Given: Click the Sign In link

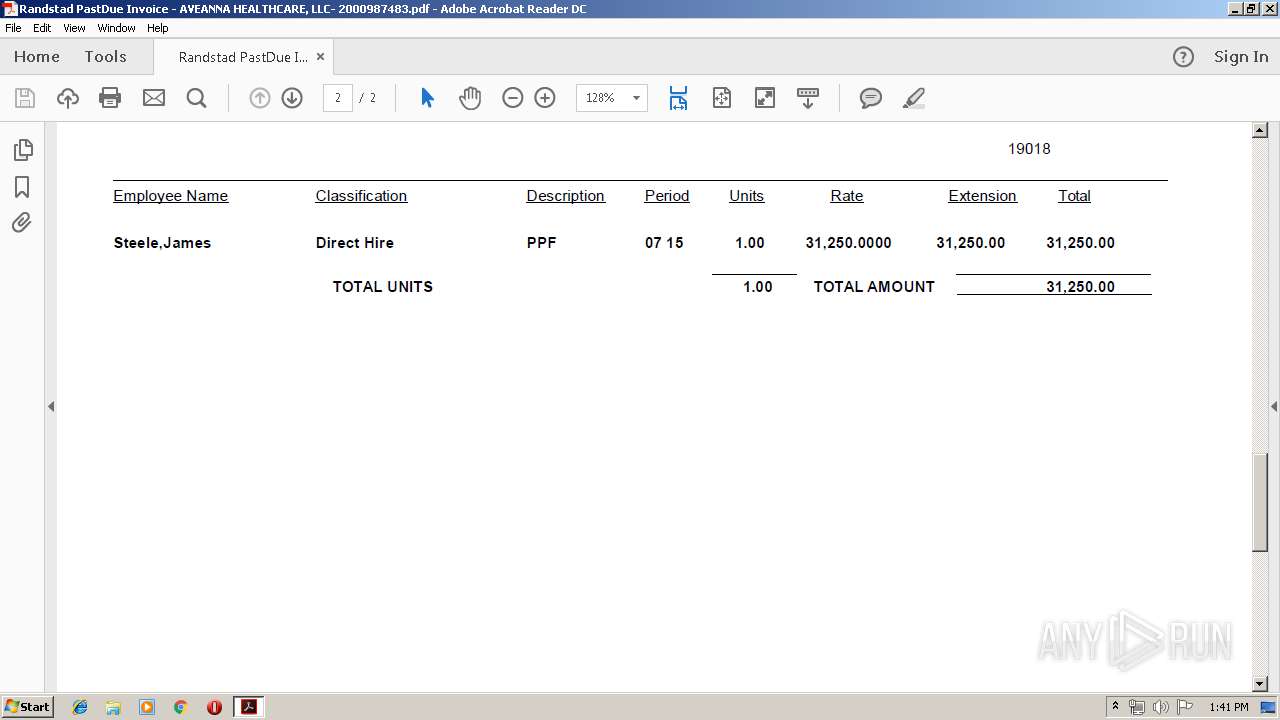Looking at the screenshot, I should (x=1241, y=57).
